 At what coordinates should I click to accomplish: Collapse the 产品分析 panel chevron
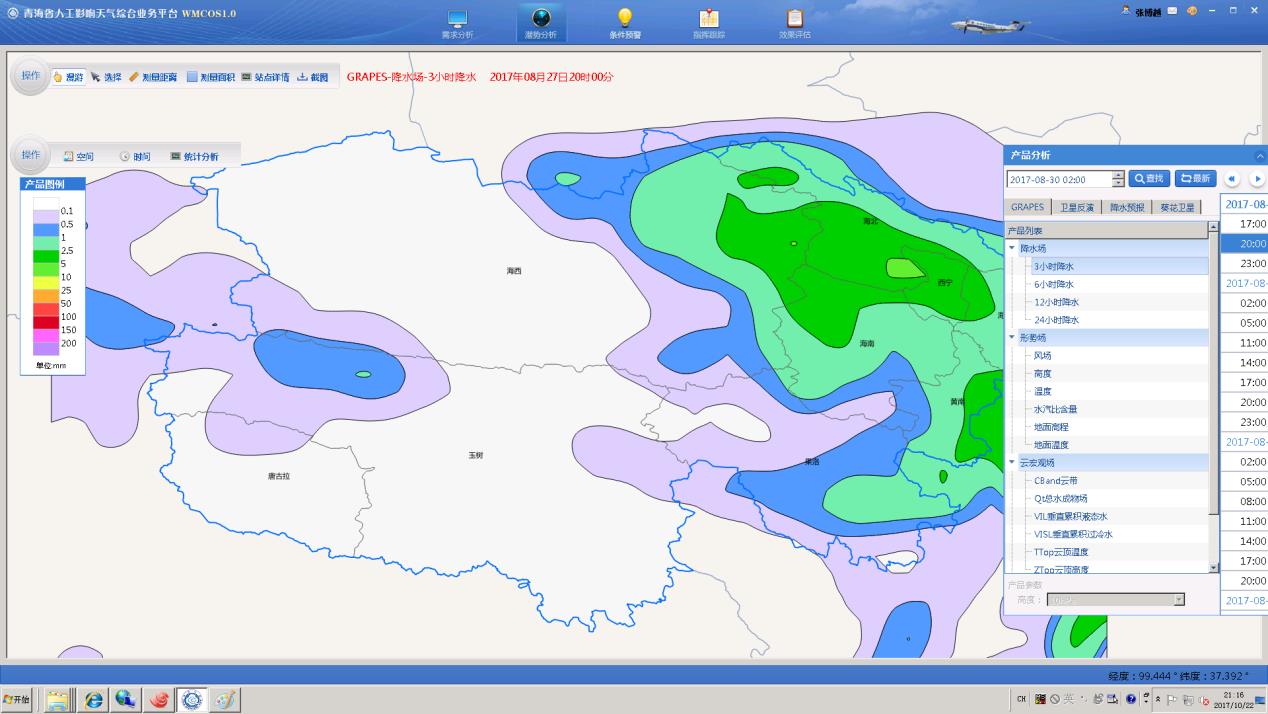pos(1259,156)
